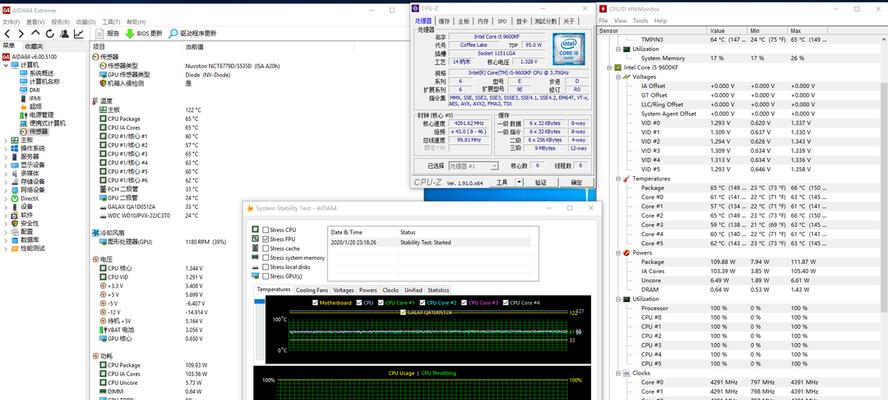
Task: Open the 测试分数 tab in CPU-Z
Action: [545, 21]
